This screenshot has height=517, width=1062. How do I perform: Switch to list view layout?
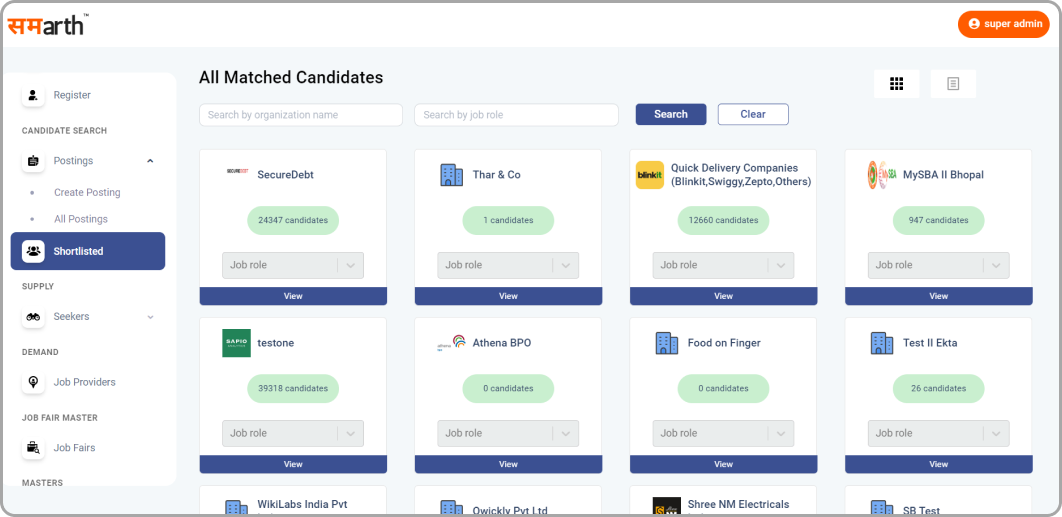(952, 84)
